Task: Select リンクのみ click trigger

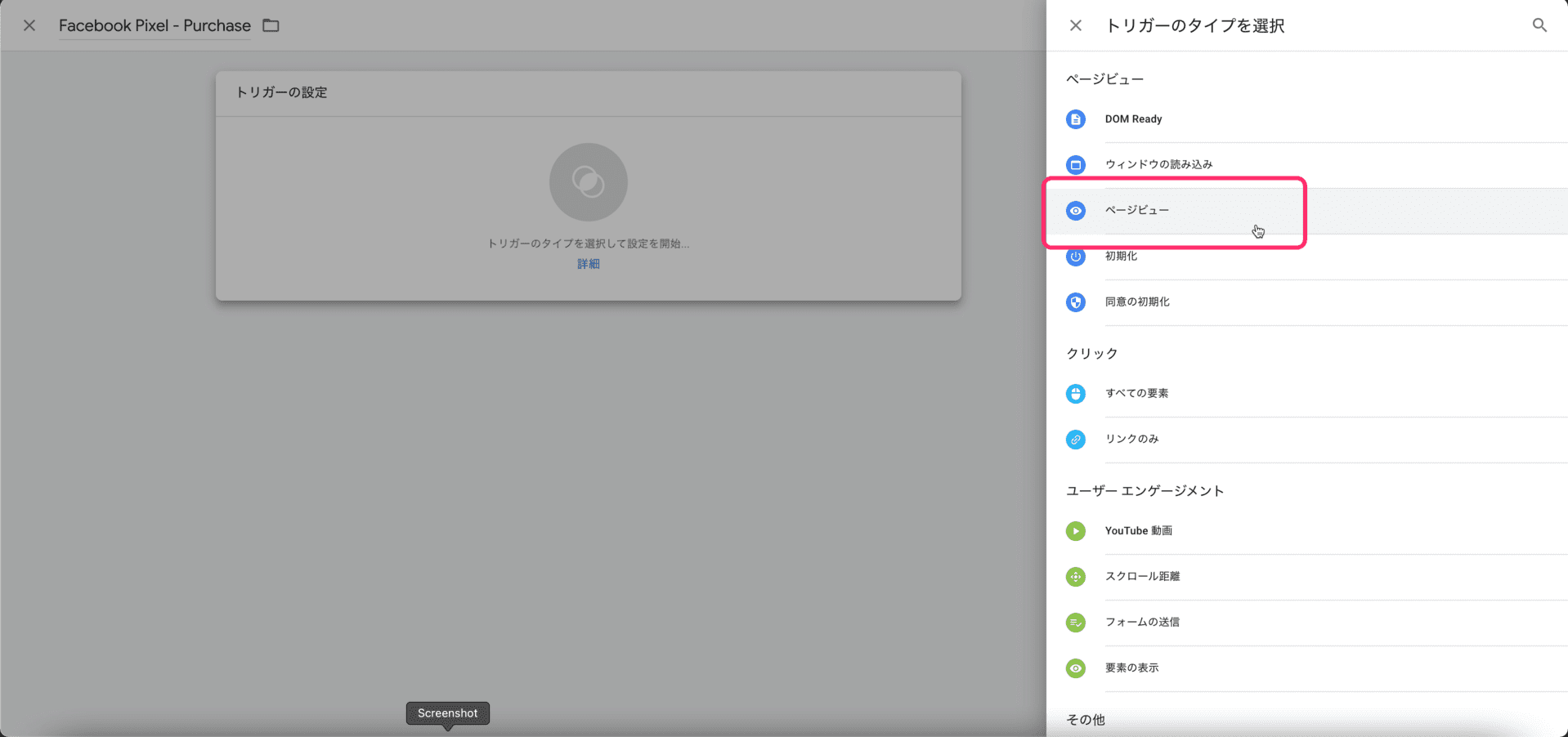Action: (x=1307, y=440)
